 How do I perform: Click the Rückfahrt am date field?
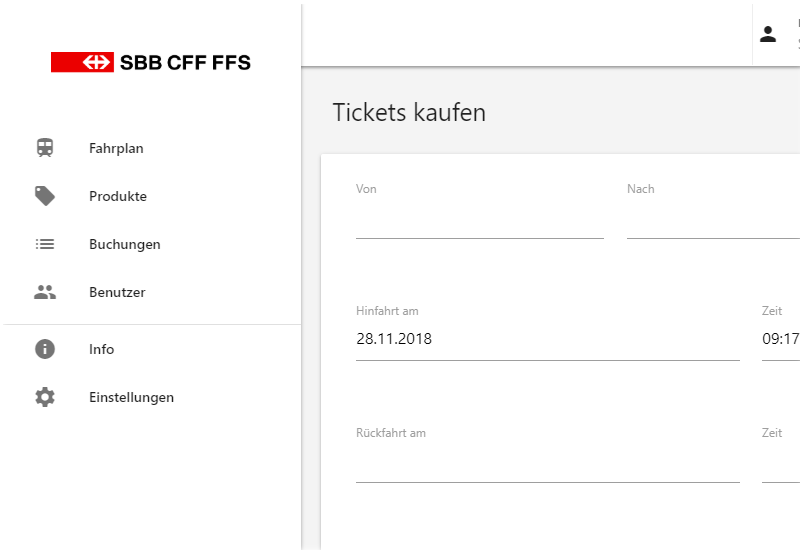click(x=547, y=461)
